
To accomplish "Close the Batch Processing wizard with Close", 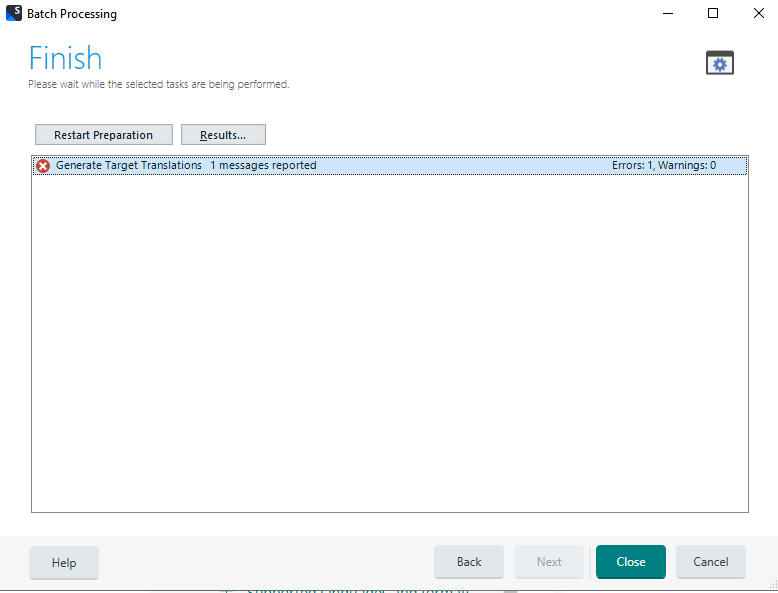I will click(x=631, y=562).
